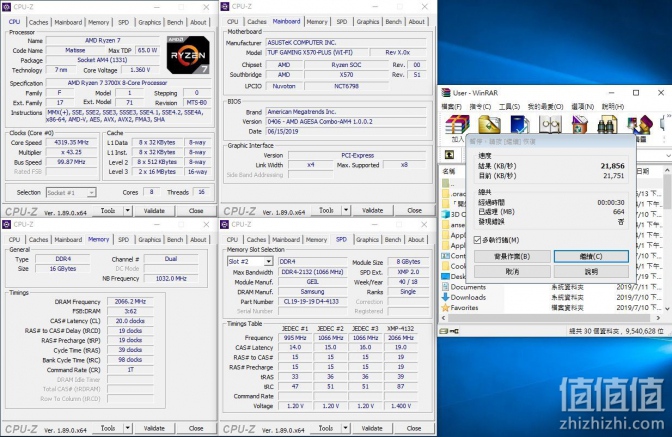
Task: Click the Add archive icon in WinRAR toolbar
Action: (x=457, y=125)
